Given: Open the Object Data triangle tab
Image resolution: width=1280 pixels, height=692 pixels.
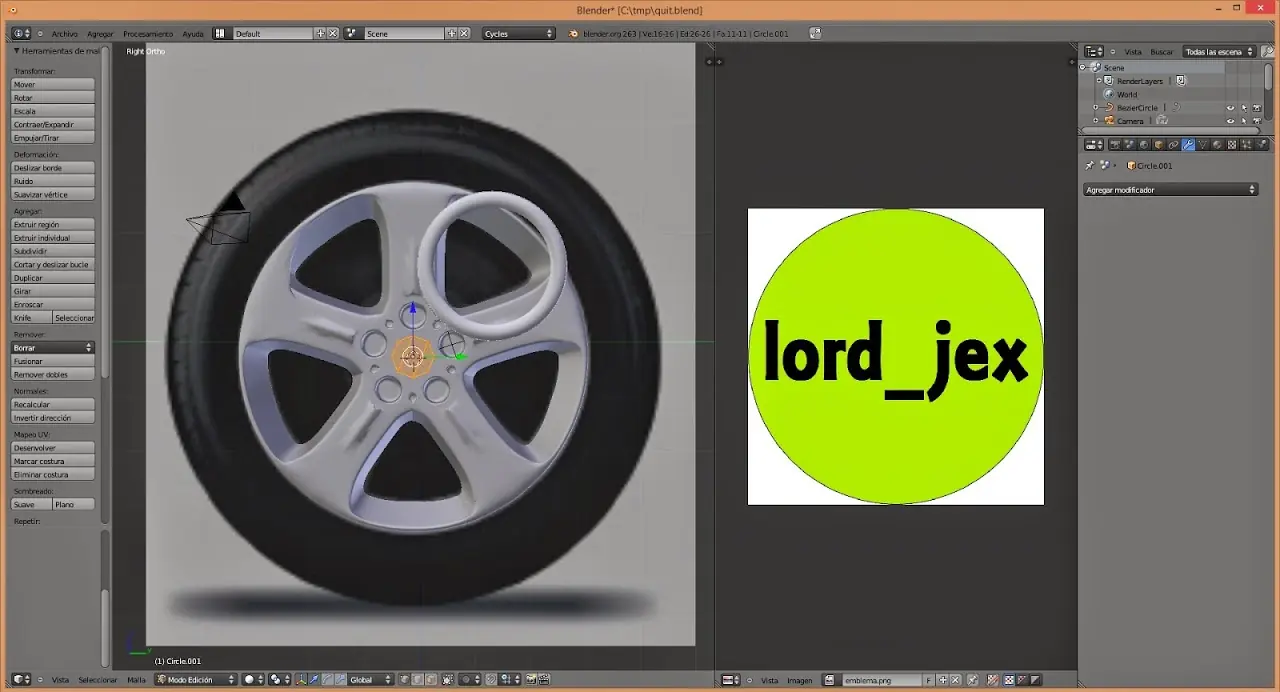Looking at the screenshot, I should [x=1203, y=144].
